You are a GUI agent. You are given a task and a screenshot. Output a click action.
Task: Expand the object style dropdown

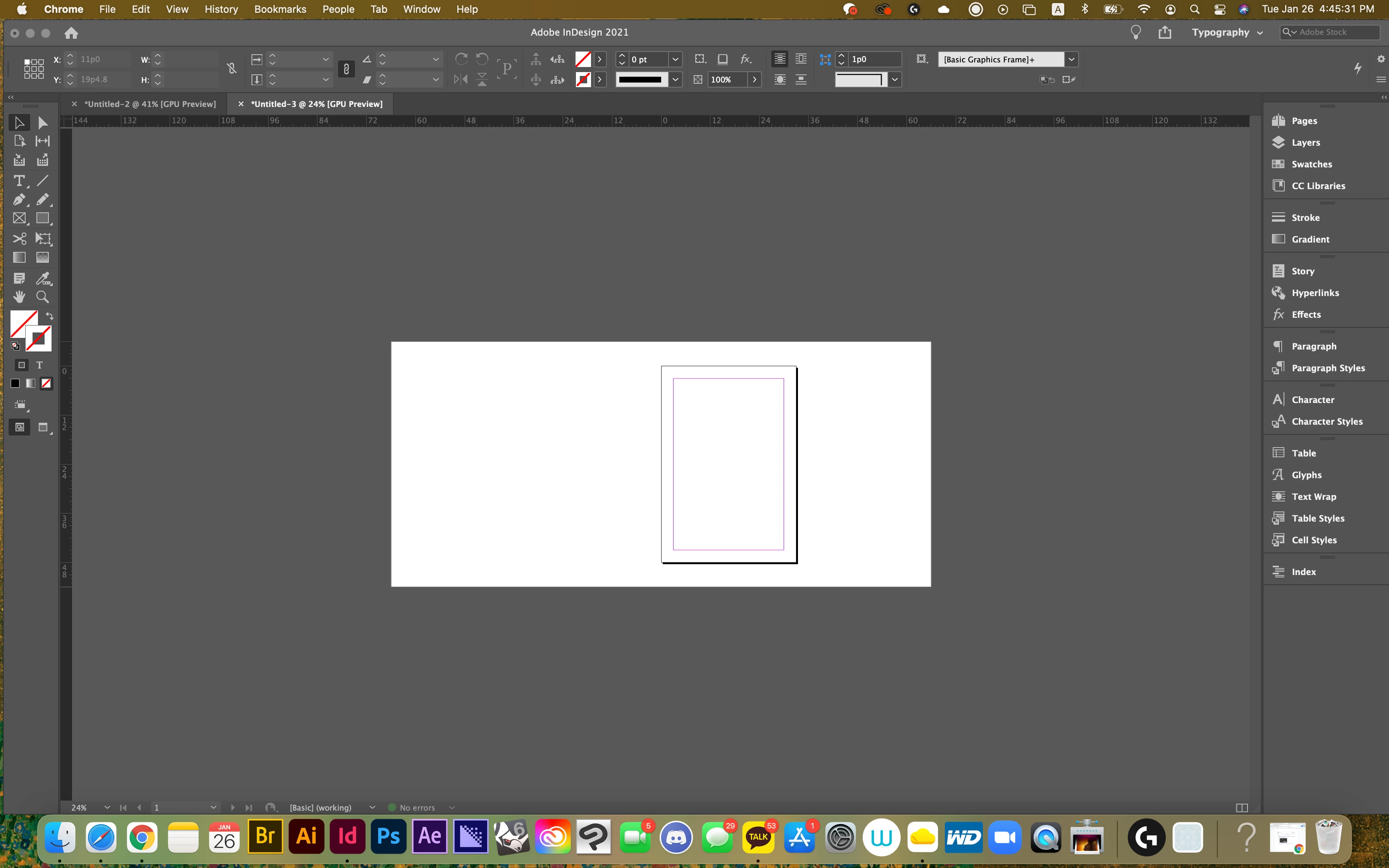coord(1071,60)
